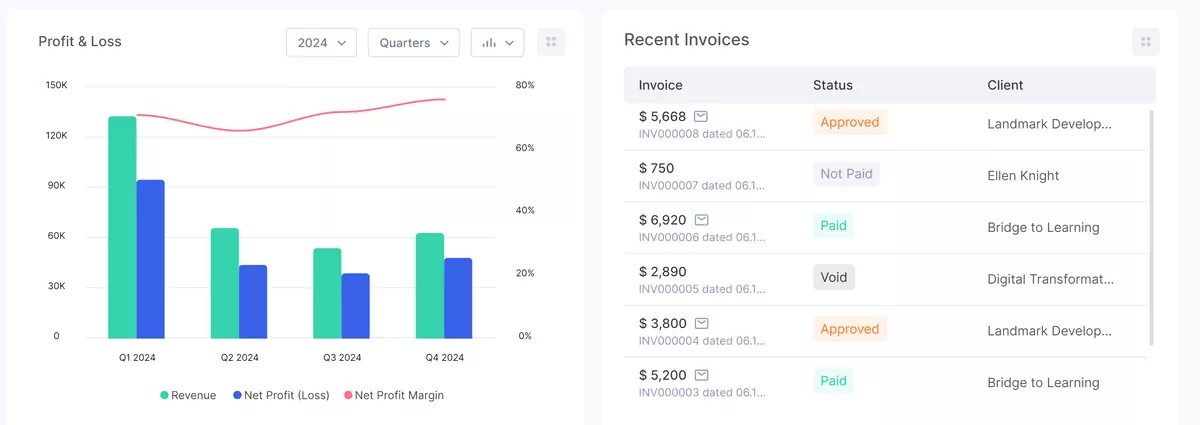Screen dimensions: 1200x425
Task: Click the Profit & Loss widget title
Action: tap(80, 41)
